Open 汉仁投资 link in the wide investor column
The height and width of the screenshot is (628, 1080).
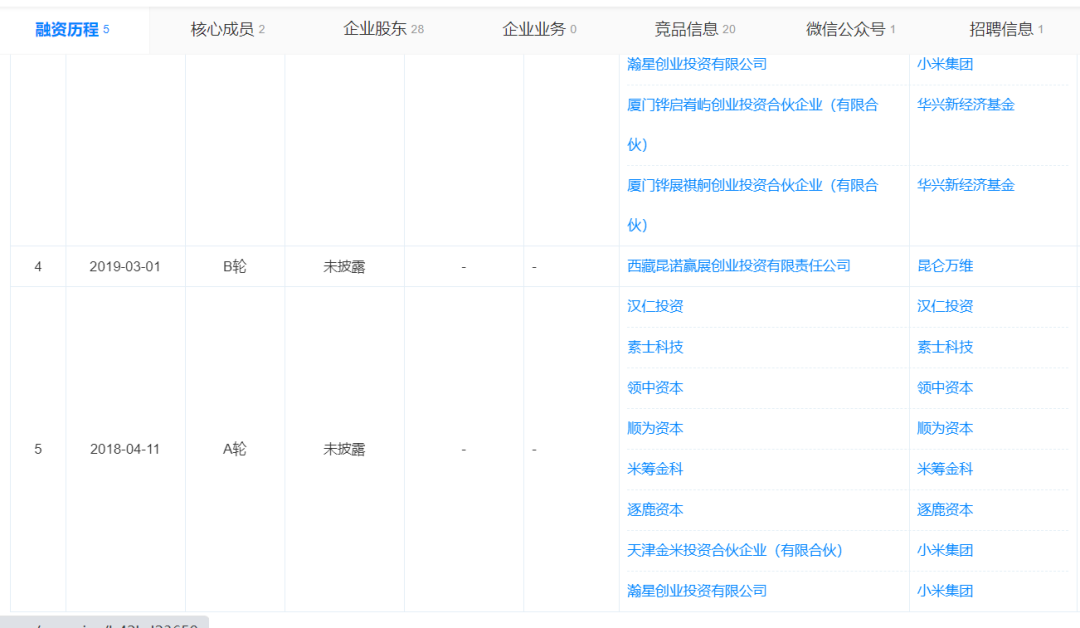655,306
